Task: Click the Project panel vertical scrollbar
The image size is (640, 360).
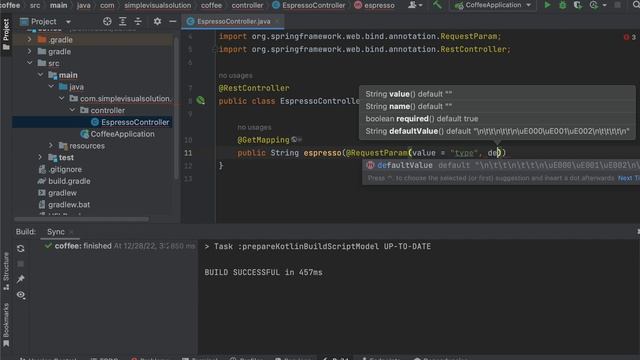Action: point(176,108)
